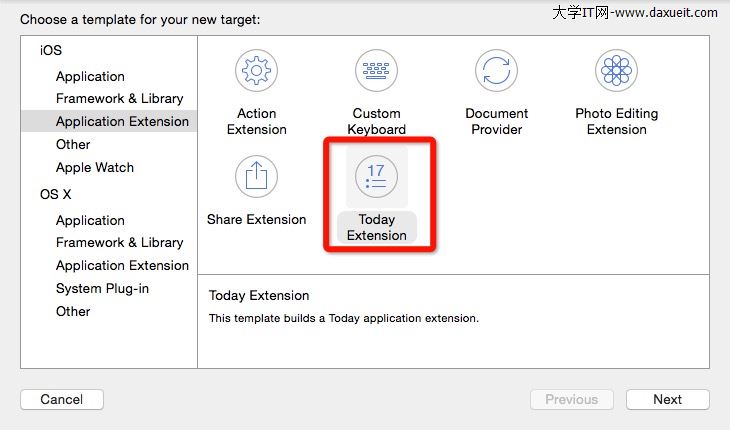
Task: Open the System Plug-in category
Action: (102, 288)
